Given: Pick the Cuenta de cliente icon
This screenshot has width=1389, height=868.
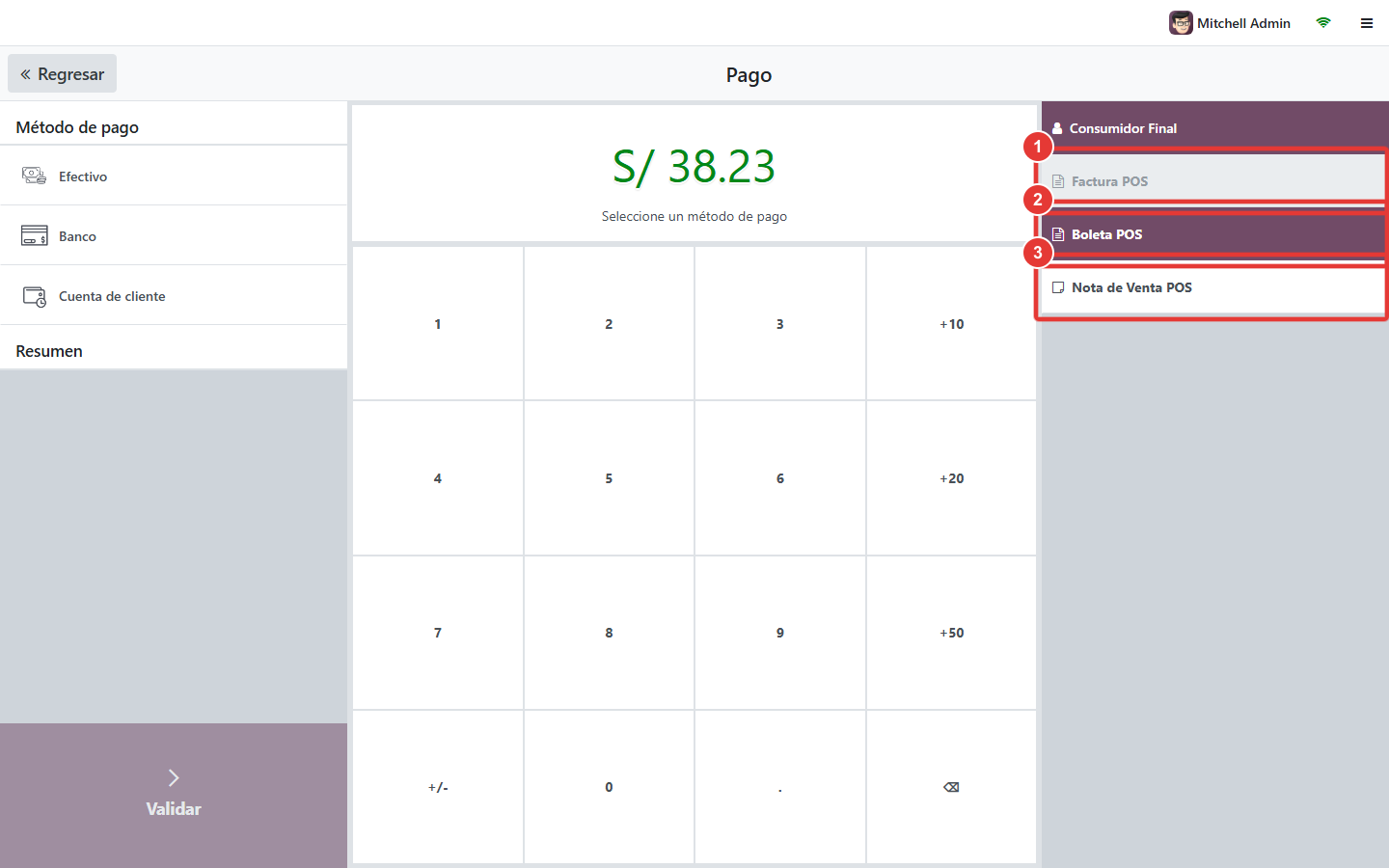Looking at the screenshot, I should click(x=35, y=296).
